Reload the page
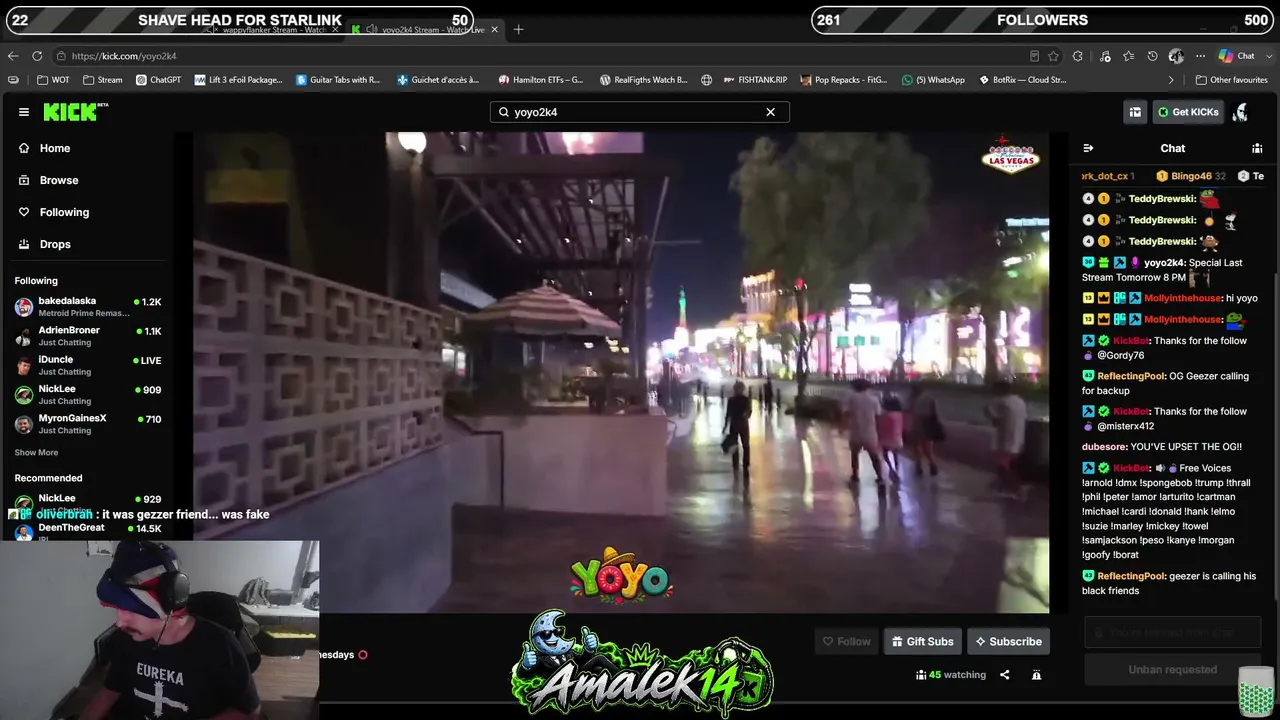This screenshot has height=720, width=1280. (x=37, y=56)
